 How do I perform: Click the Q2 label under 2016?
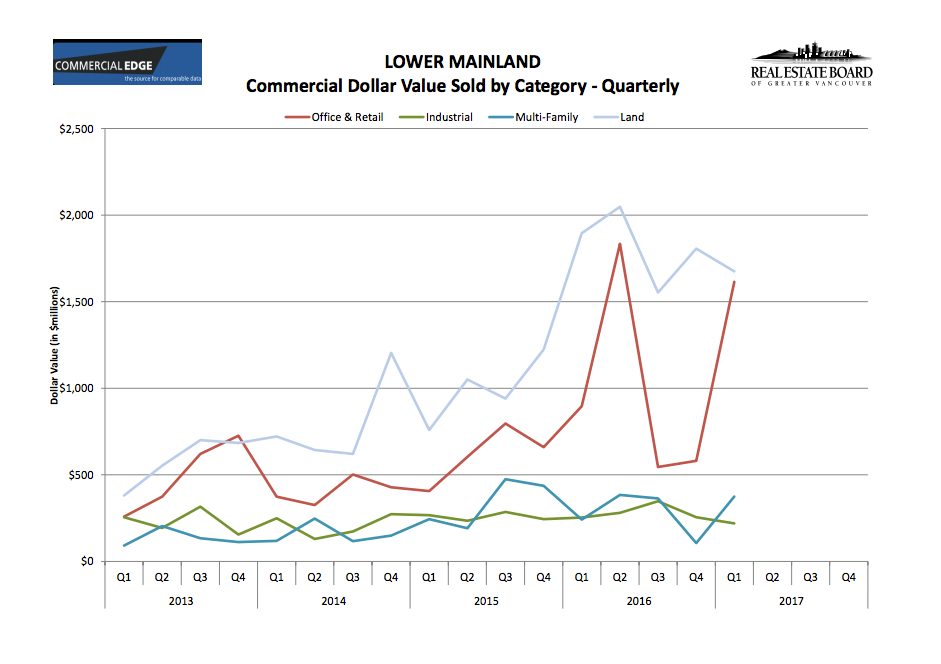[620, 577]
